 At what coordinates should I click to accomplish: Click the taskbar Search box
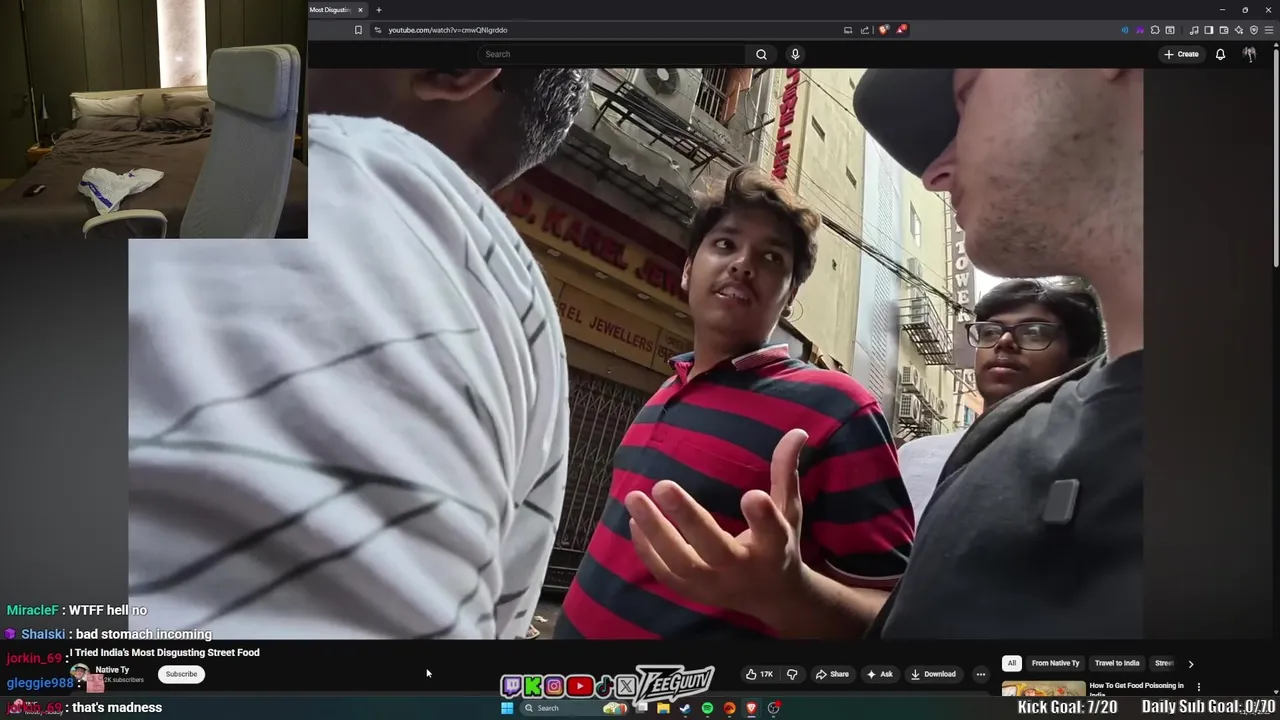click(x=574, y=708)
